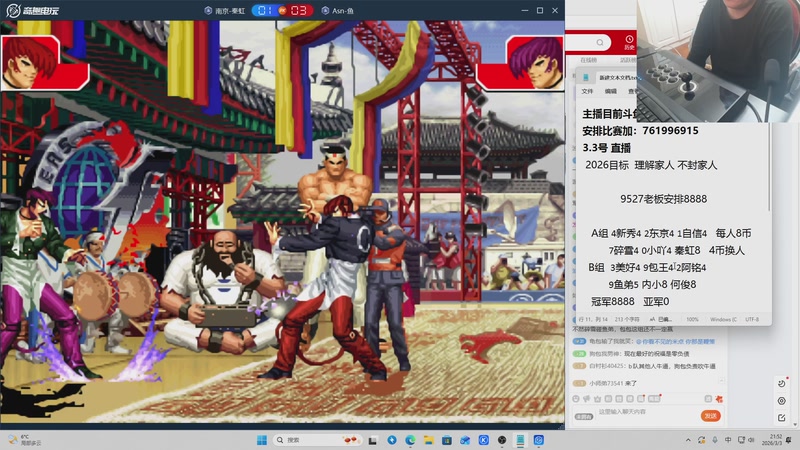
Task: Click the 9鱼弟5 内小8 何俊8 line
Action: (652, 285)
